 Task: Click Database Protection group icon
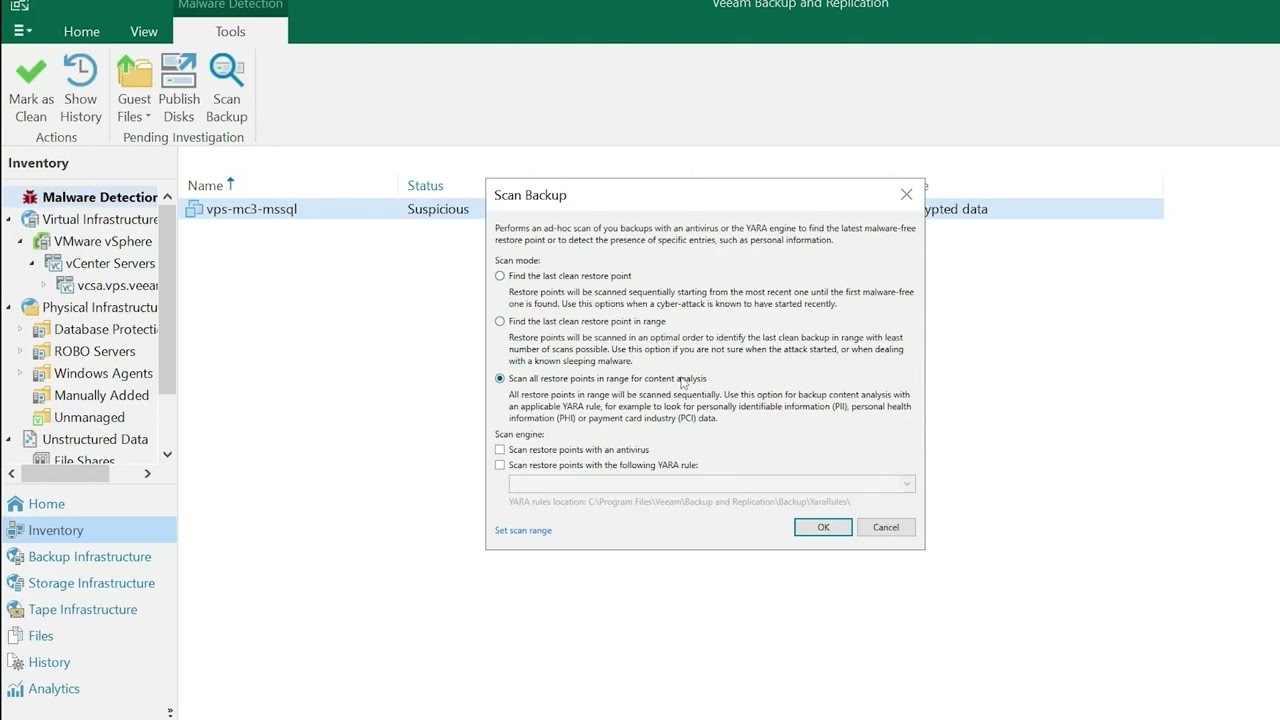41,329
